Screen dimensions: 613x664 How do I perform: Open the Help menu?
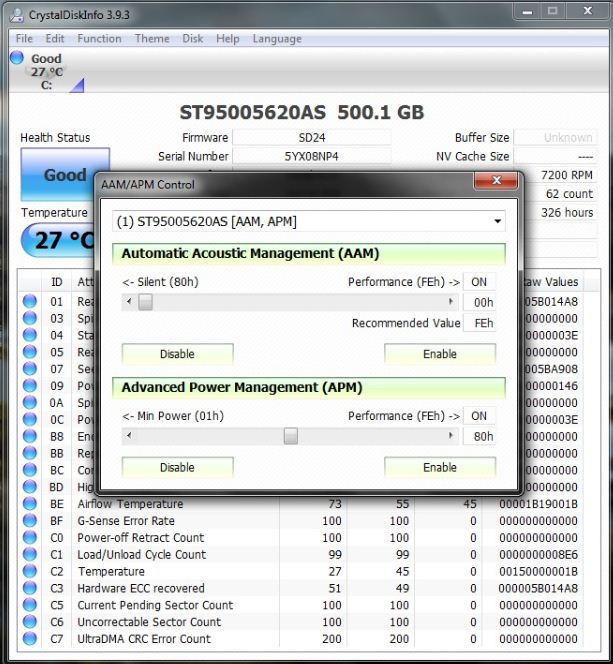pyautogui.click(x=228, y=39)
